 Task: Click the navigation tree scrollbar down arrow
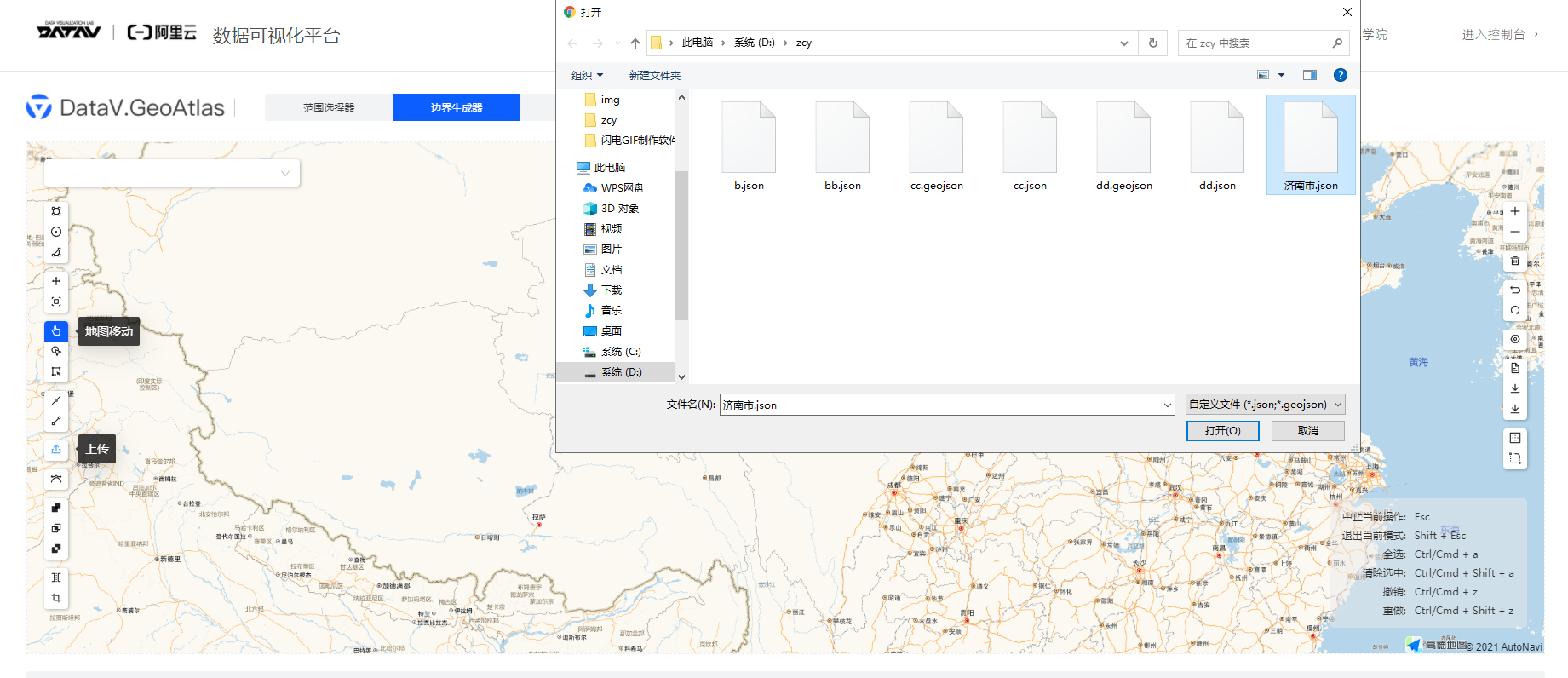681,376
